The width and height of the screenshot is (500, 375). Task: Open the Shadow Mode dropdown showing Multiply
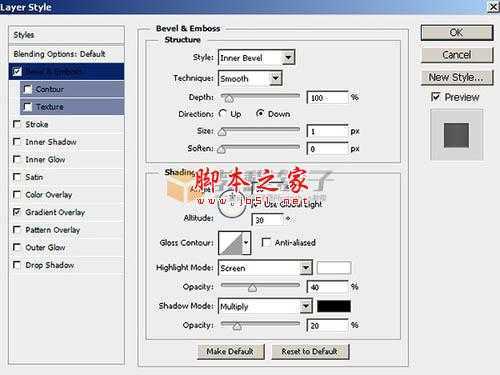pos(265,306)
